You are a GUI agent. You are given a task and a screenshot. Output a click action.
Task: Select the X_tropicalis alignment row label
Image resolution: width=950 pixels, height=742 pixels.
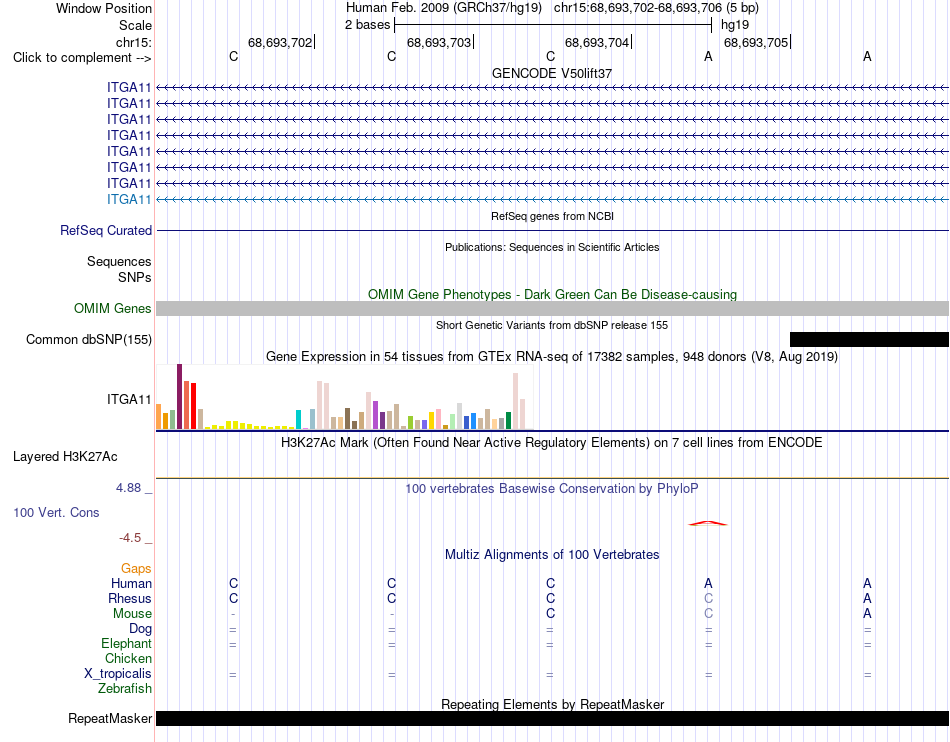(x=118, y=674)
